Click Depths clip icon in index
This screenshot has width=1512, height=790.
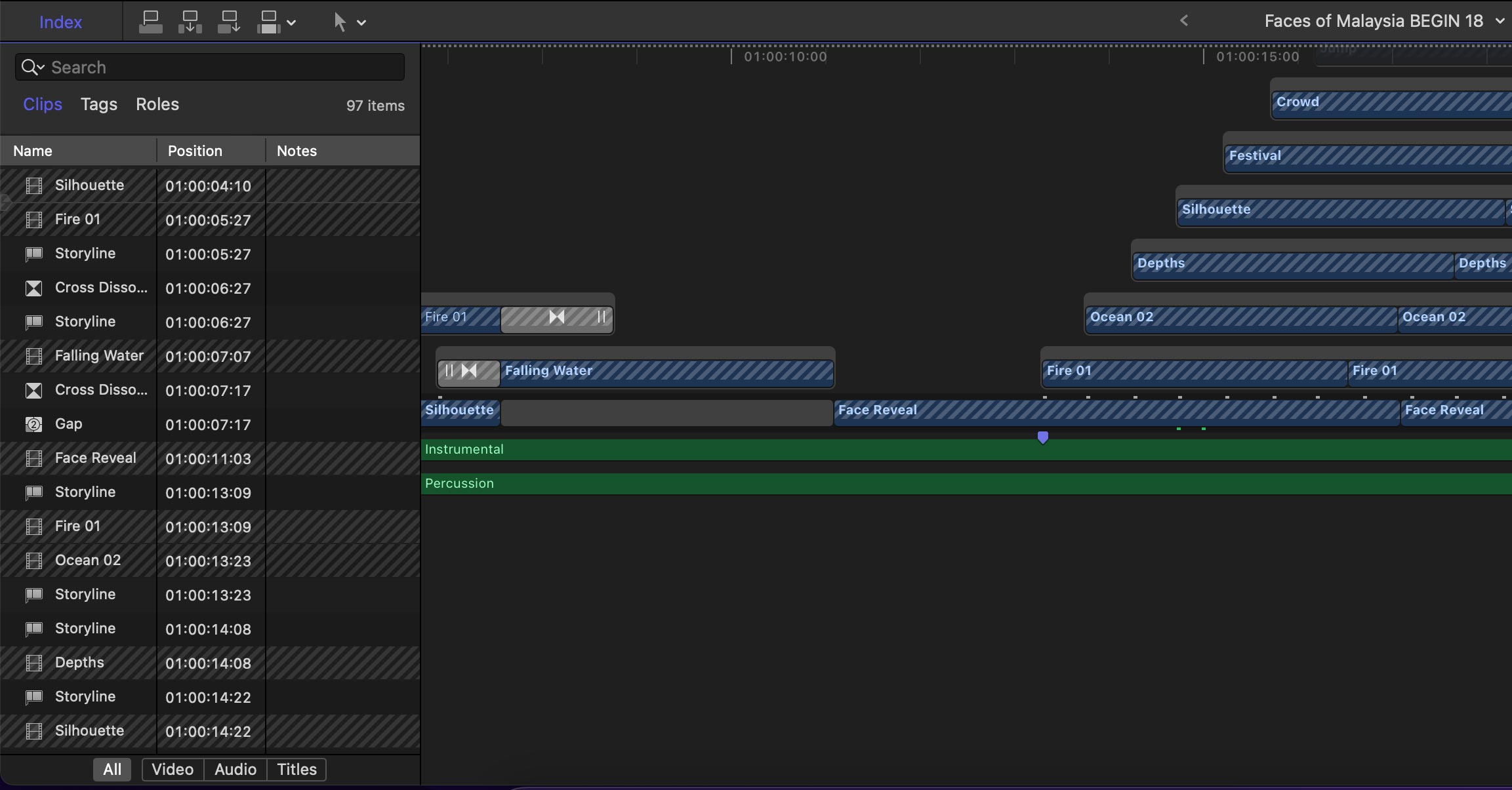coord(33,663)
